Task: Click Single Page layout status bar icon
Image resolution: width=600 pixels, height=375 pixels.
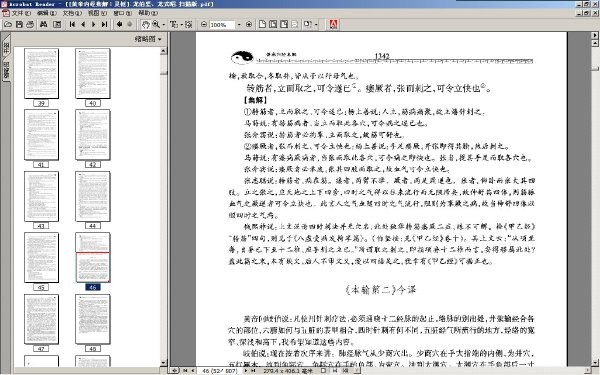Action: click(x=324, y=370)
